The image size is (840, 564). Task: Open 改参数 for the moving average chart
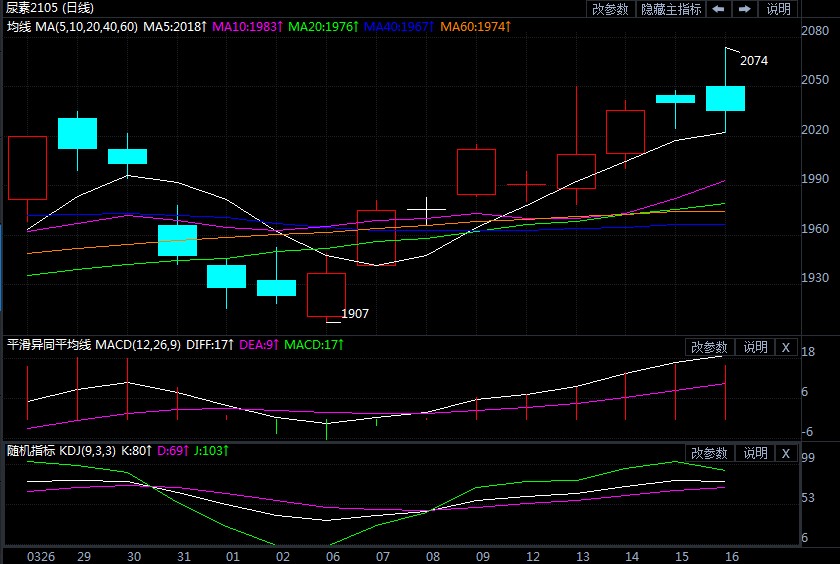tap(610, 9)
